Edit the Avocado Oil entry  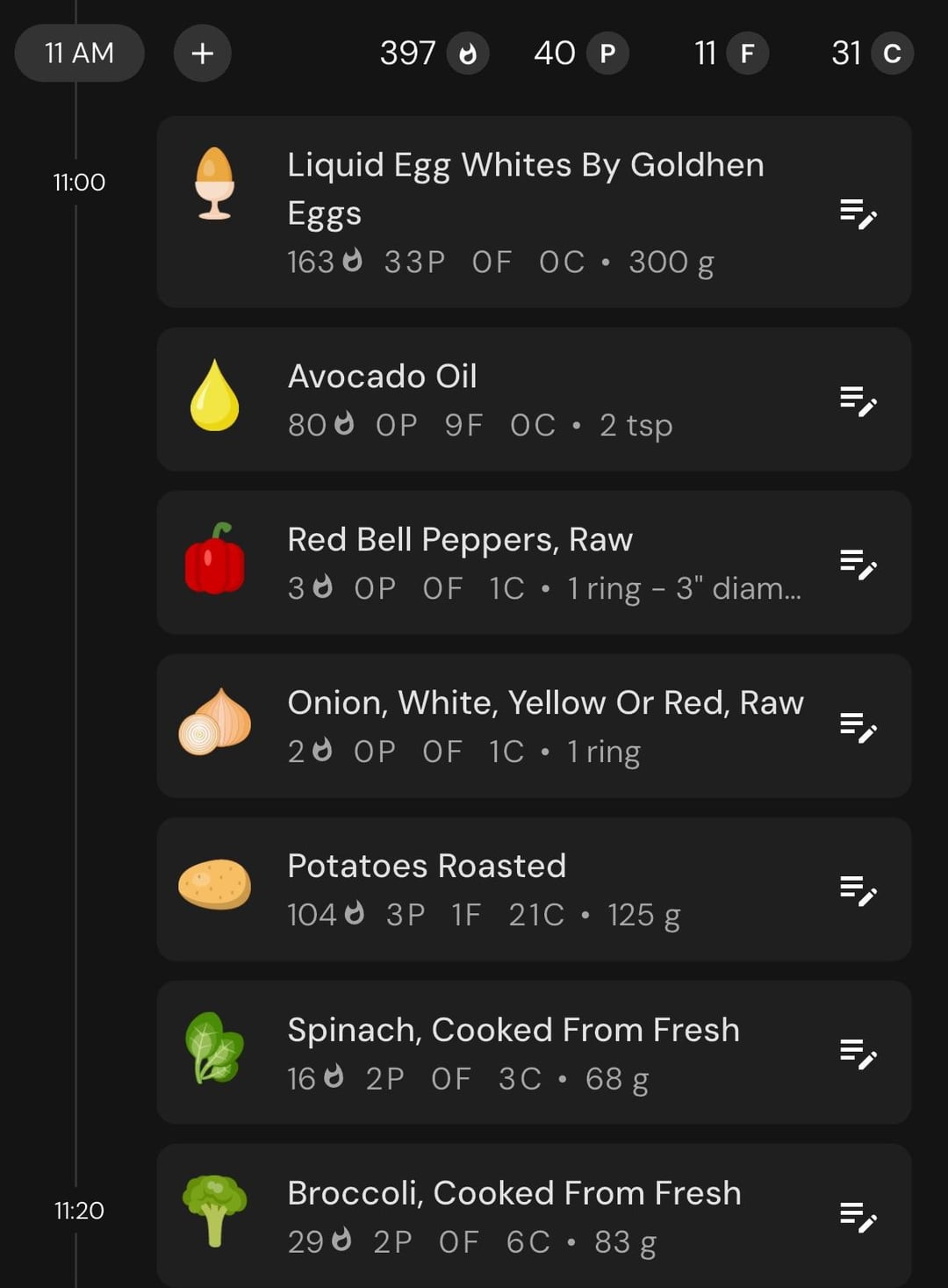(x=858, y=400)
